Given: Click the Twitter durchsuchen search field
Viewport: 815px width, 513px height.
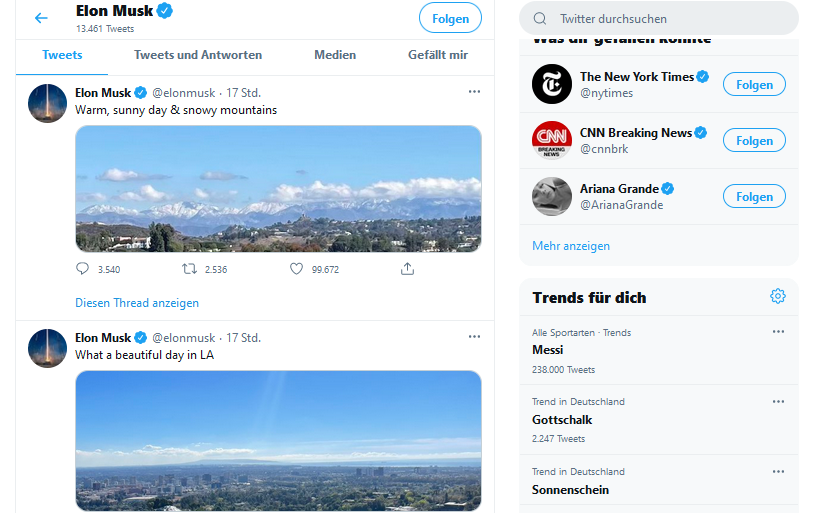Looking at the screenshot, I should point(670,18).
